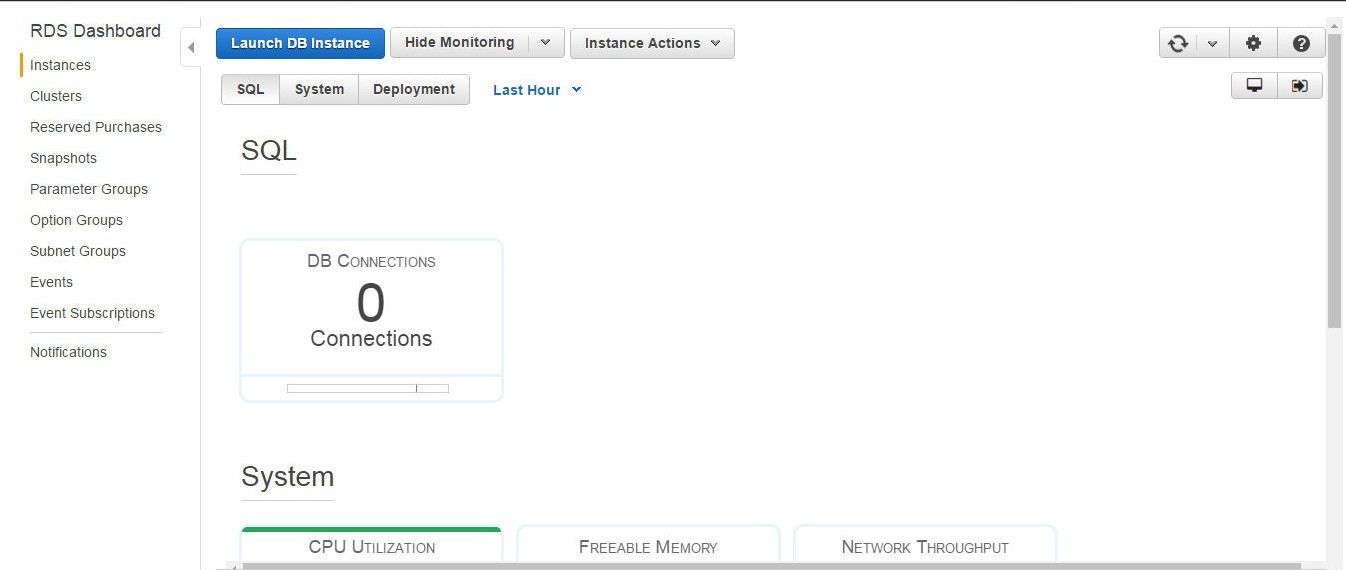Switch to the System tab
The height and width of the screenshot is (570, 1346).
click(319, 89)
